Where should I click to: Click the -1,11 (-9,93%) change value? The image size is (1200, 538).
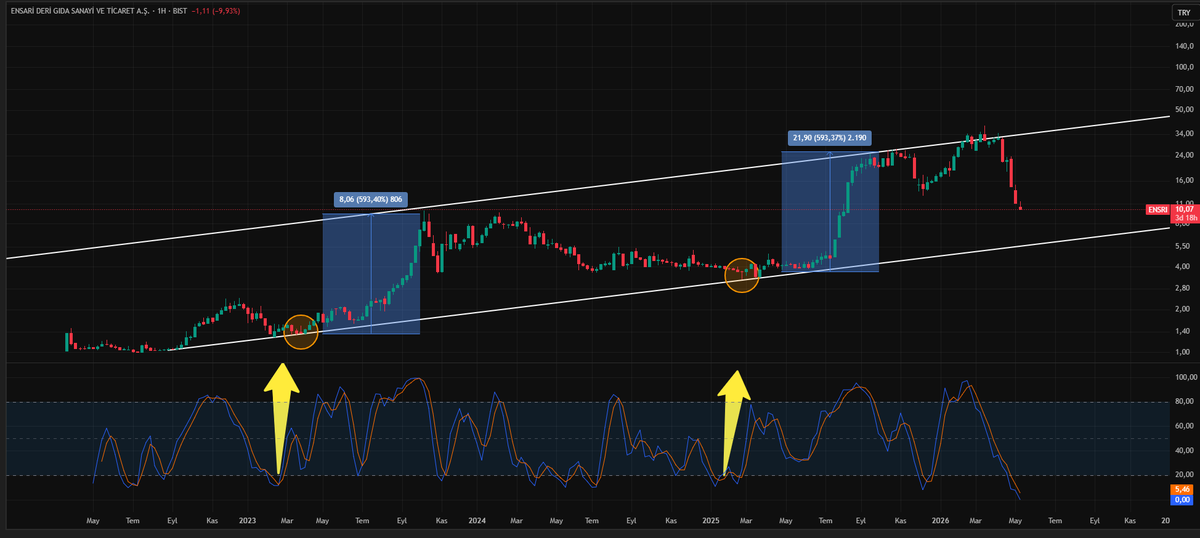coord(218,11)
